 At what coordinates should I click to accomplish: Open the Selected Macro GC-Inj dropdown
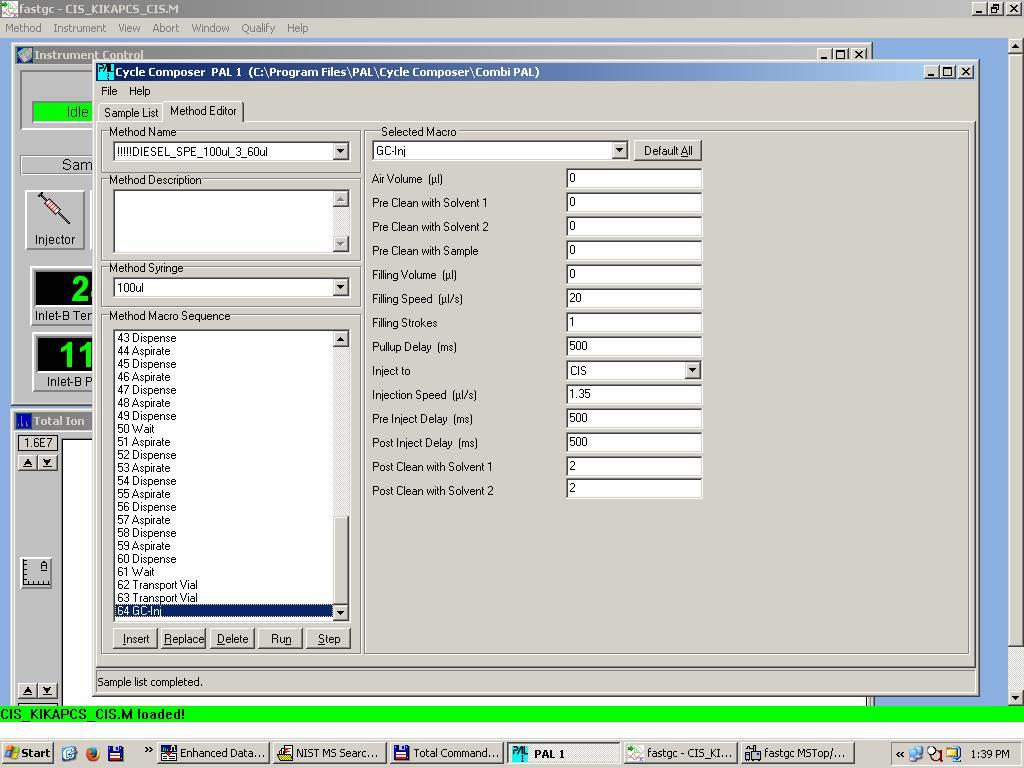(620, 151)
